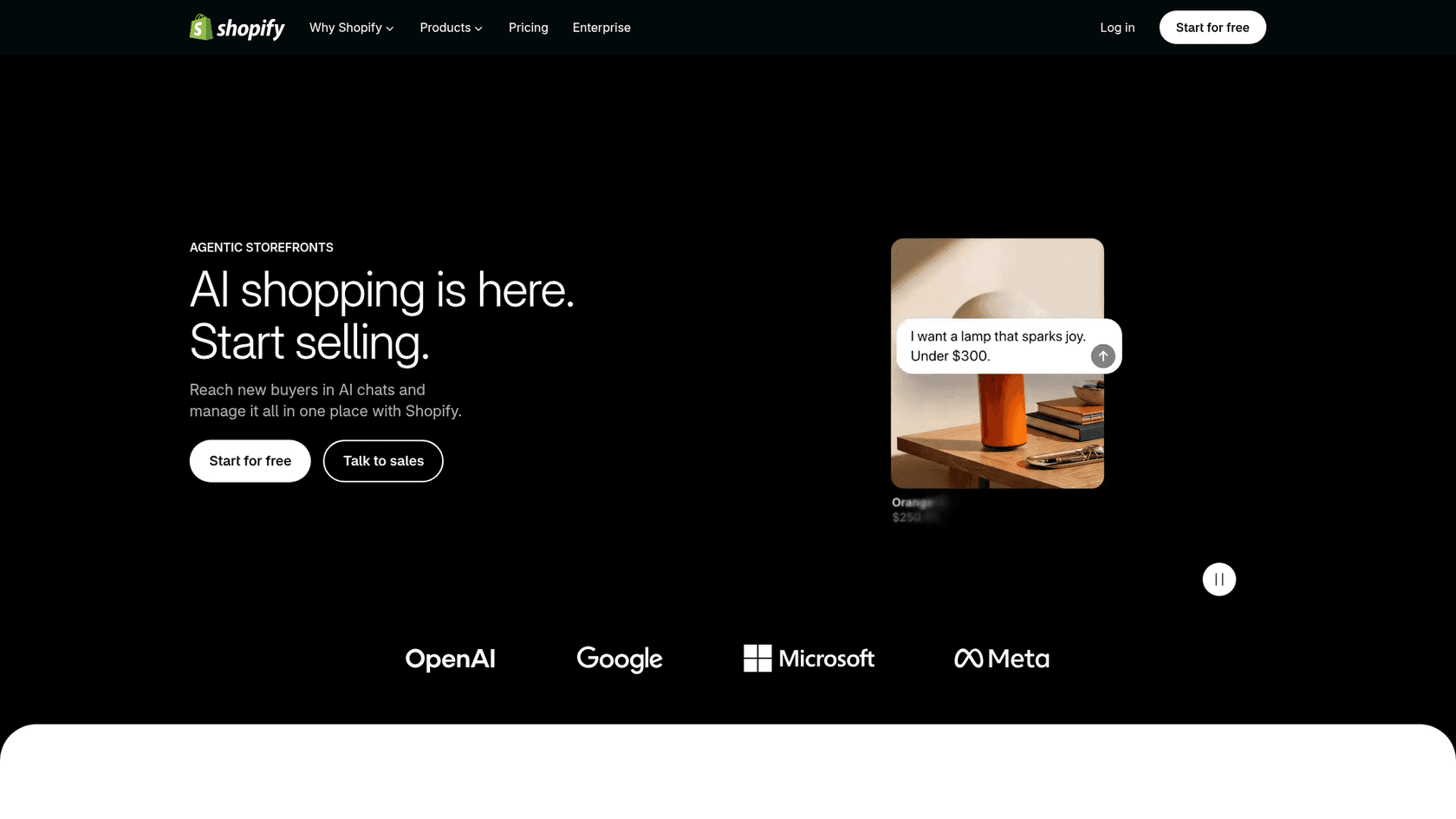1456x819 pixels.
Task: Click the Log in link
Action: (1117, 28)
